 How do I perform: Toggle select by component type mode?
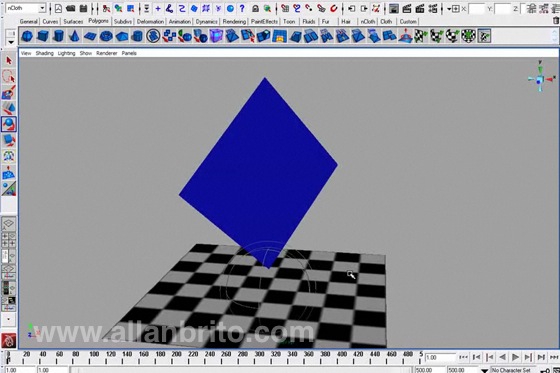point(130,8)
